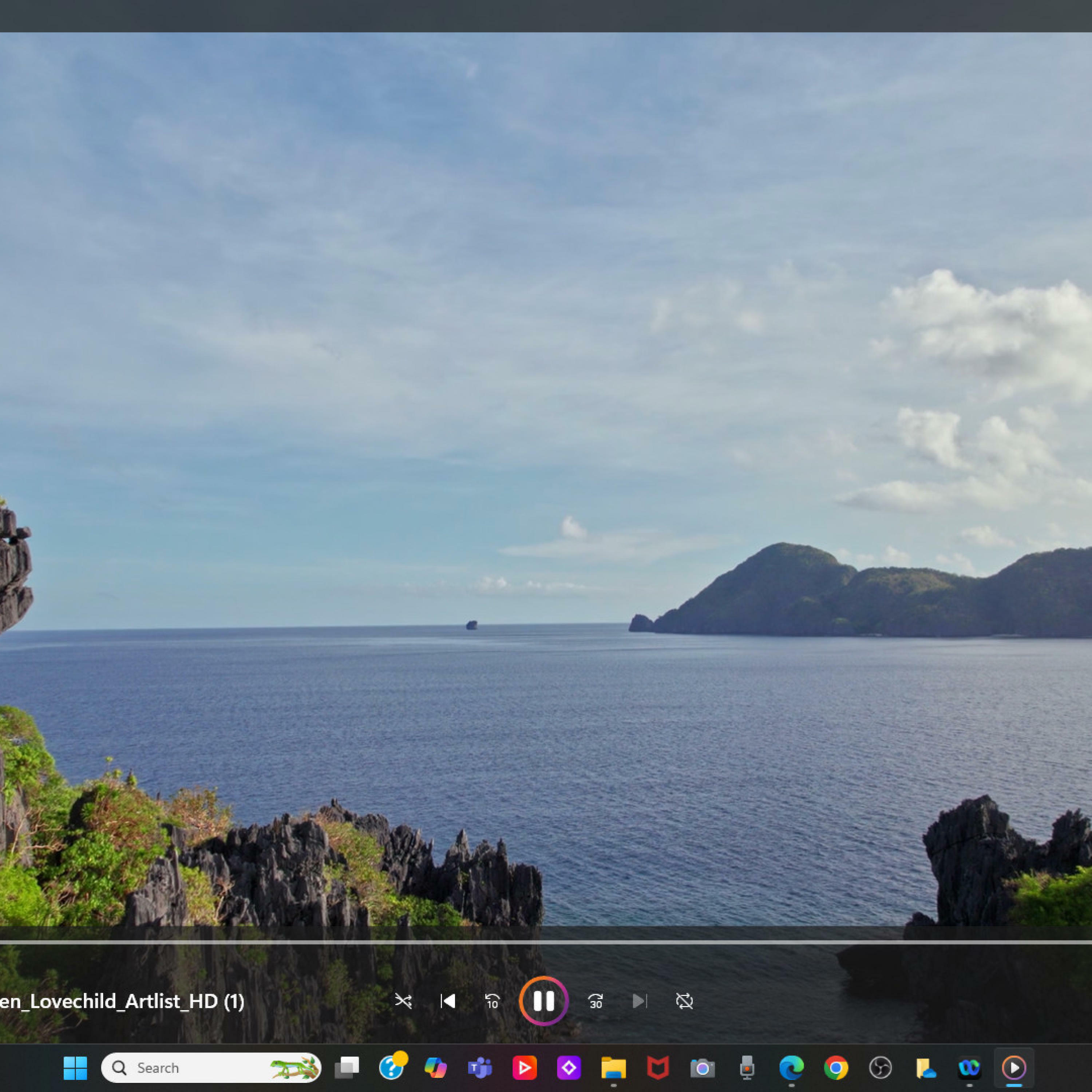Viewport: 1092px width, 1092px height.
Task: Toggle shuffle mode
Action: click(x=403, y=1002)
